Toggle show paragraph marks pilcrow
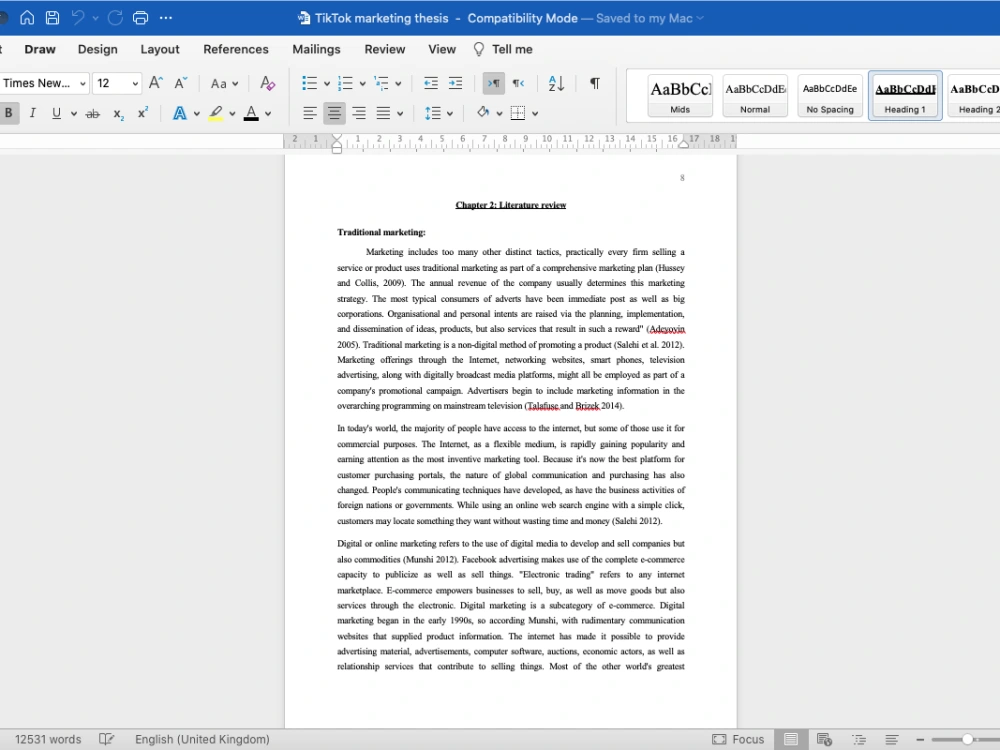Viewport: 1000px width, 750px height. coord(594,83)
